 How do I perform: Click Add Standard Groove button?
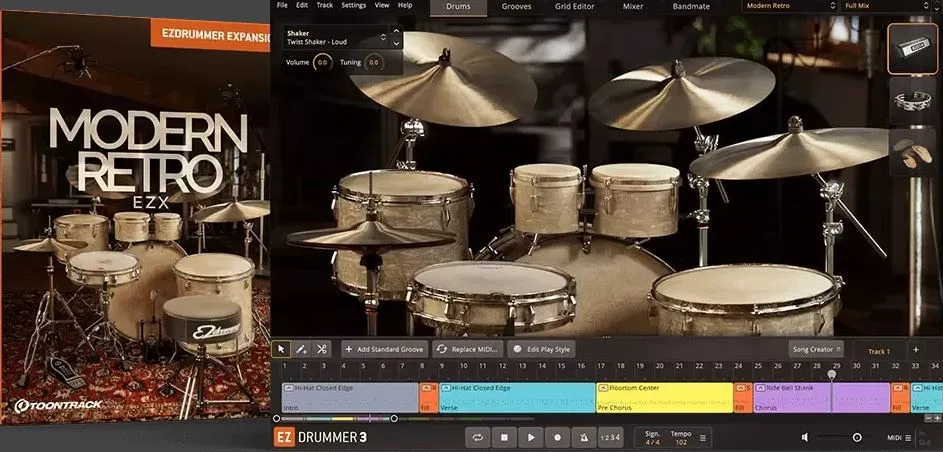[385, 349]
